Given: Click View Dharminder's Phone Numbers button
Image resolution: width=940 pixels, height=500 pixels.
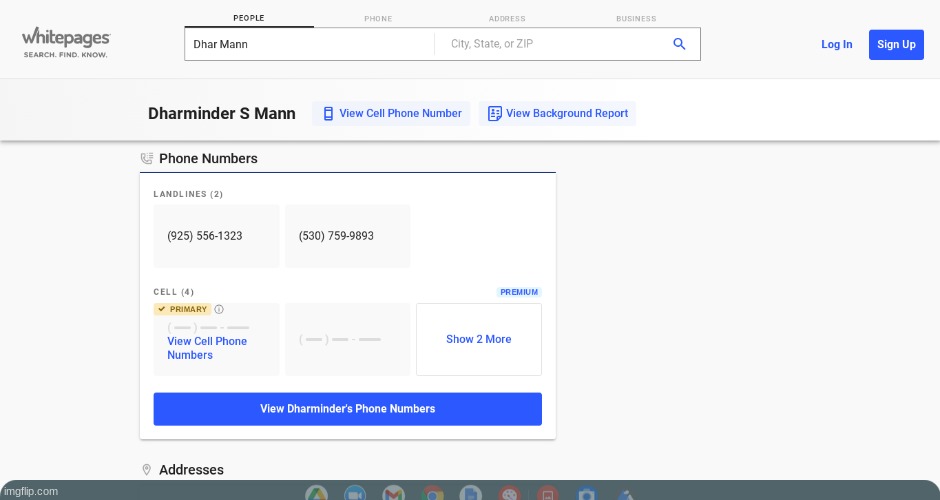Looking at the screenshot, I should point(347,409).
